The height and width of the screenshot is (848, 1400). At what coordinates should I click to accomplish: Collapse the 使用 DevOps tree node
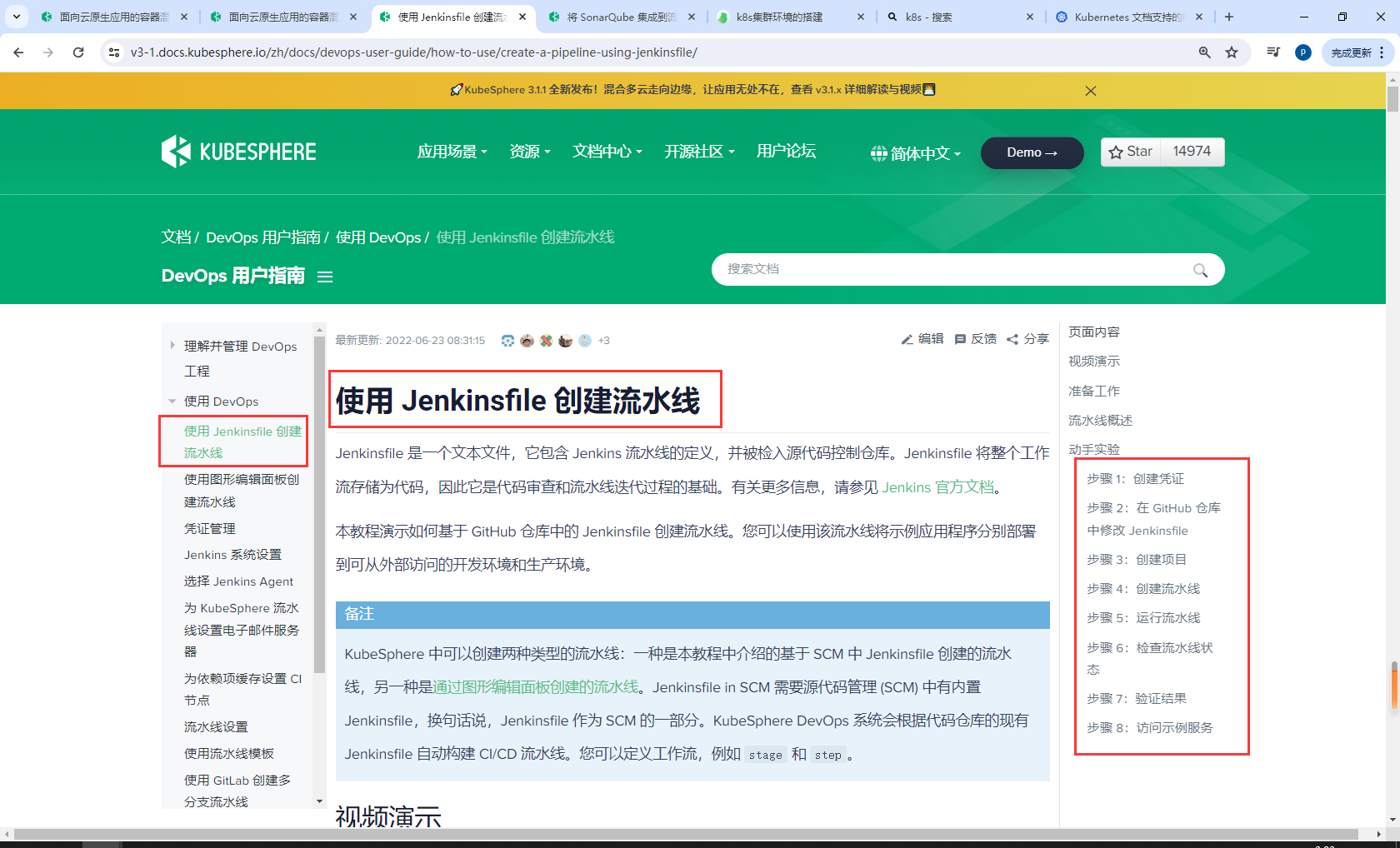coord(172,402)
